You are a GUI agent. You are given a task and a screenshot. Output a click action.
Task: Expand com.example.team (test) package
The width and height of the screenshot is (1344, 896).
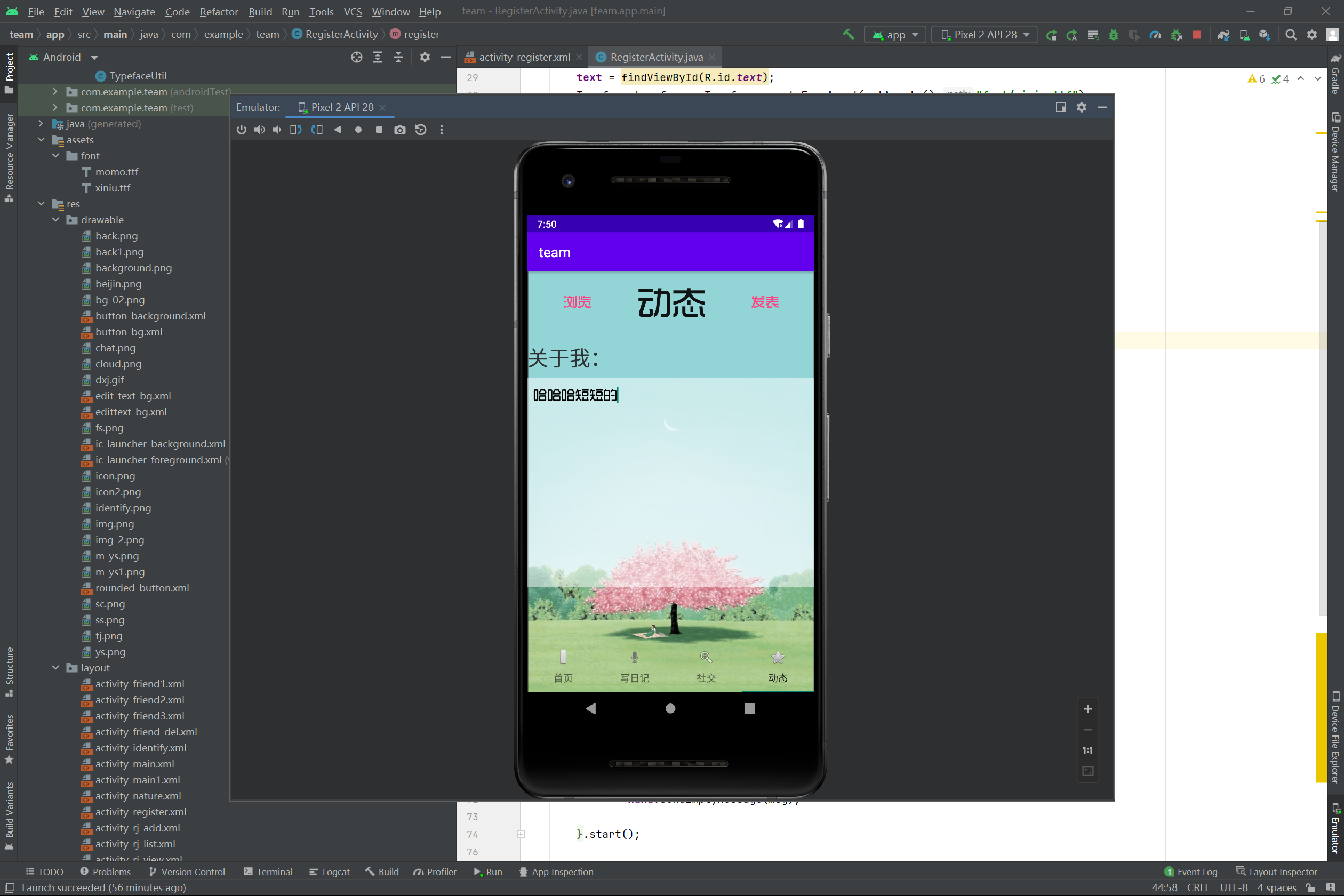55,107
